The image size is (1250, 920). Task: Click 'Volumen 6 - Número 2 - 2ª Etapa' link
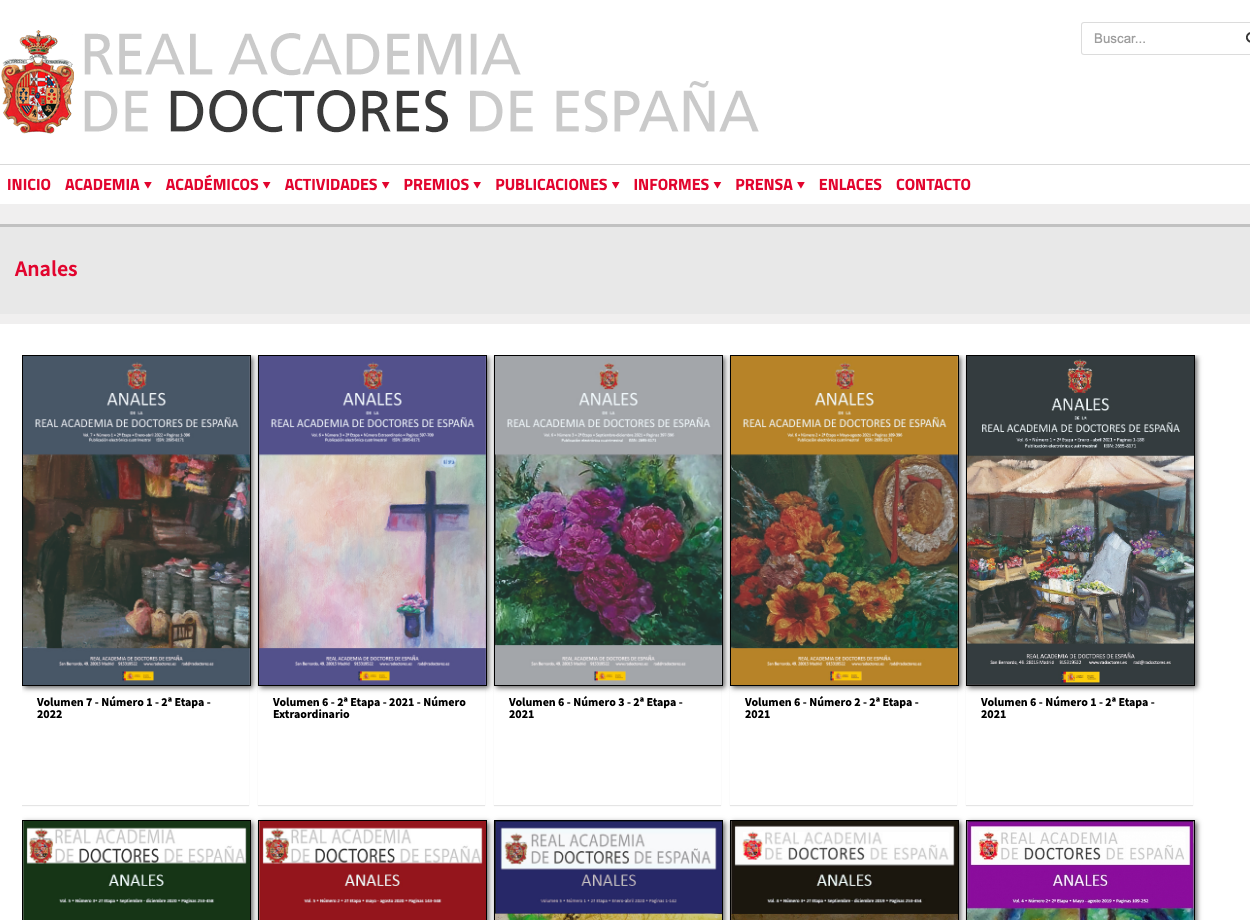pos(831,708)
